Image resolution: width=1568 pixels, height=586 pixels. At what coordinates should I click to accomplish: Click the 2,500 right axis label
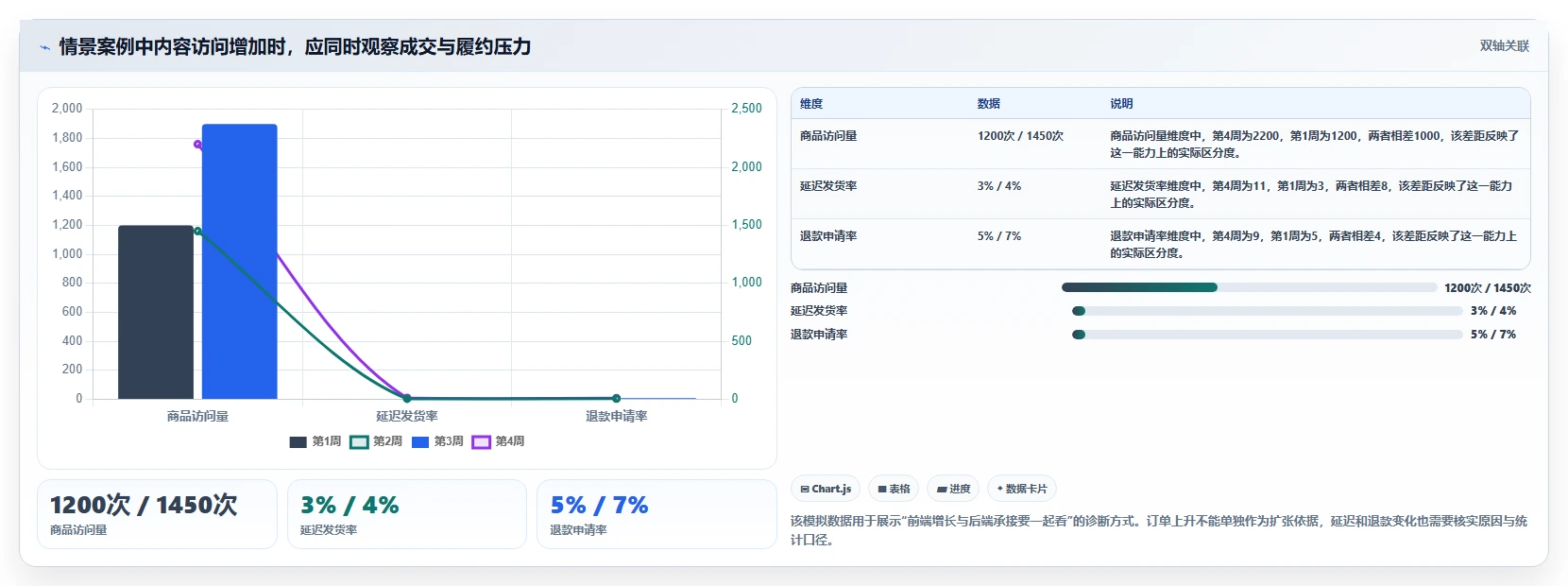point(746,109)
